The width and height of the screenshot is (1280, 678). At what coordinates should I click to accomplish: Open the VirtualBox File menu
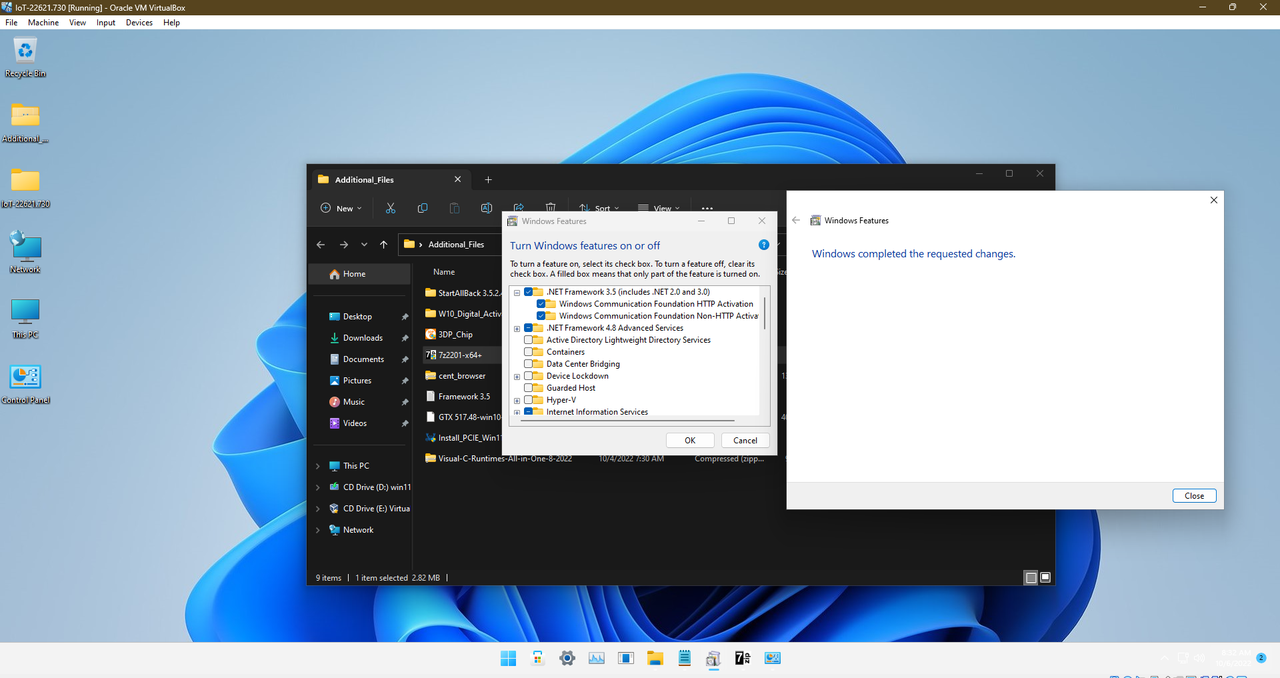12,22
